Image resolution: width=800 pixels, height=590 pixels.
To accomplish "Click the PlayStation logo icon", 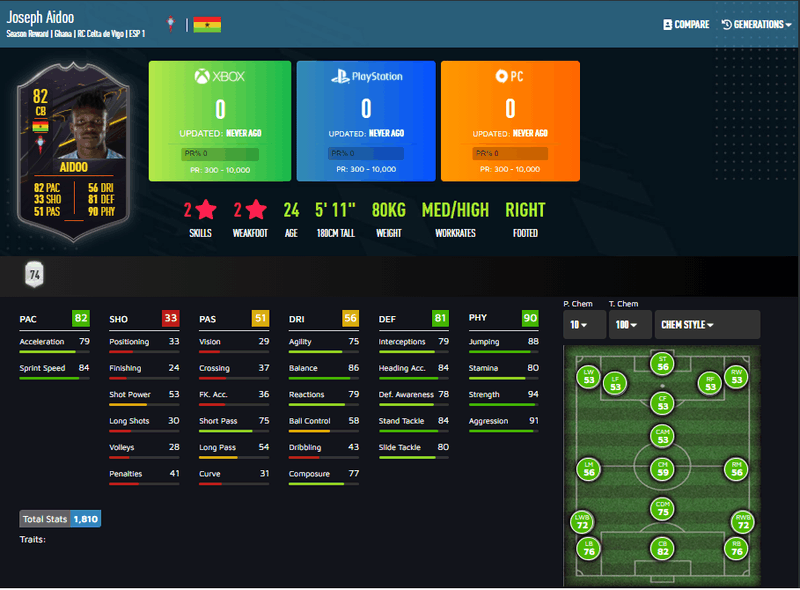I will [340, 77].
